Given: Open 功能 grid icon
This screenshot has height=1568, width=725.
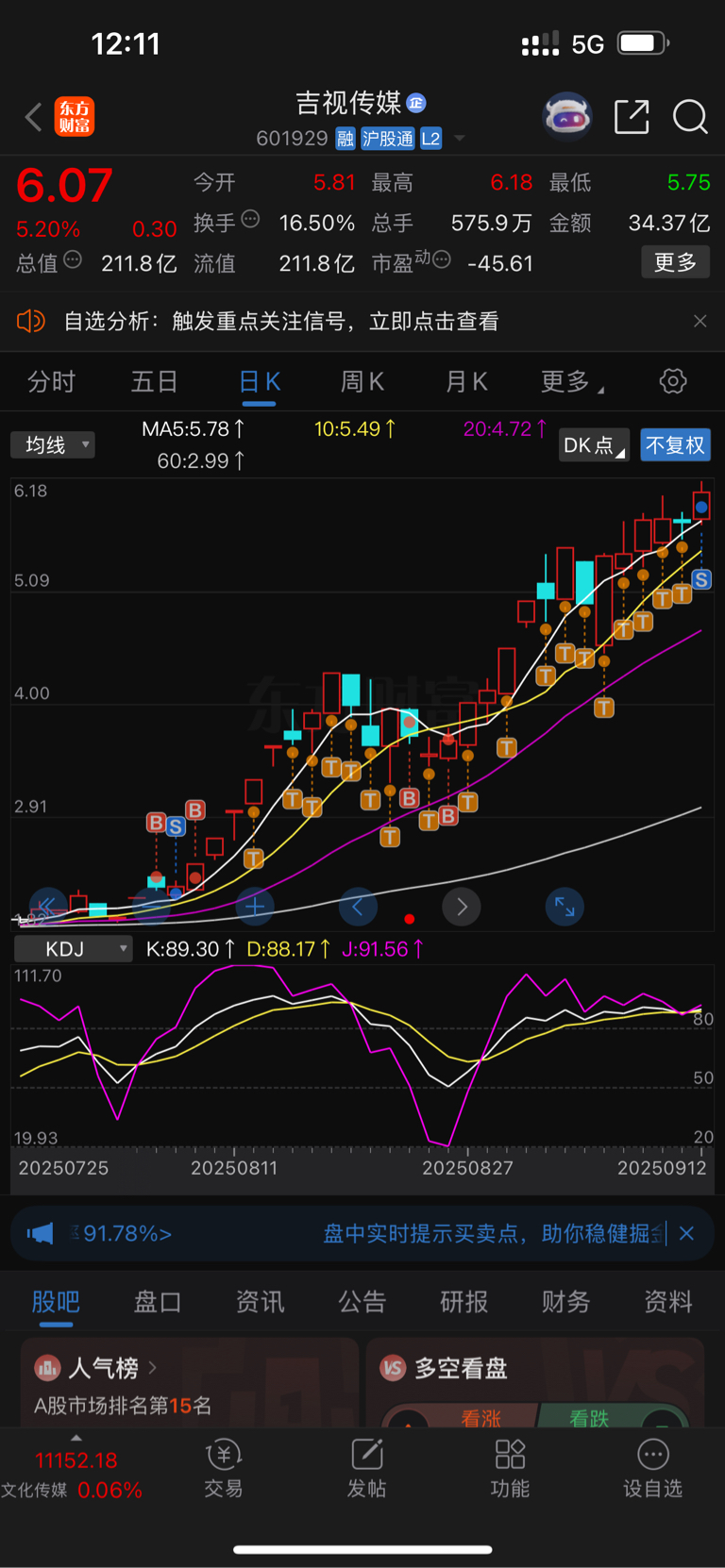Looking at the screenshot, I should click(x=510, y=1468).
